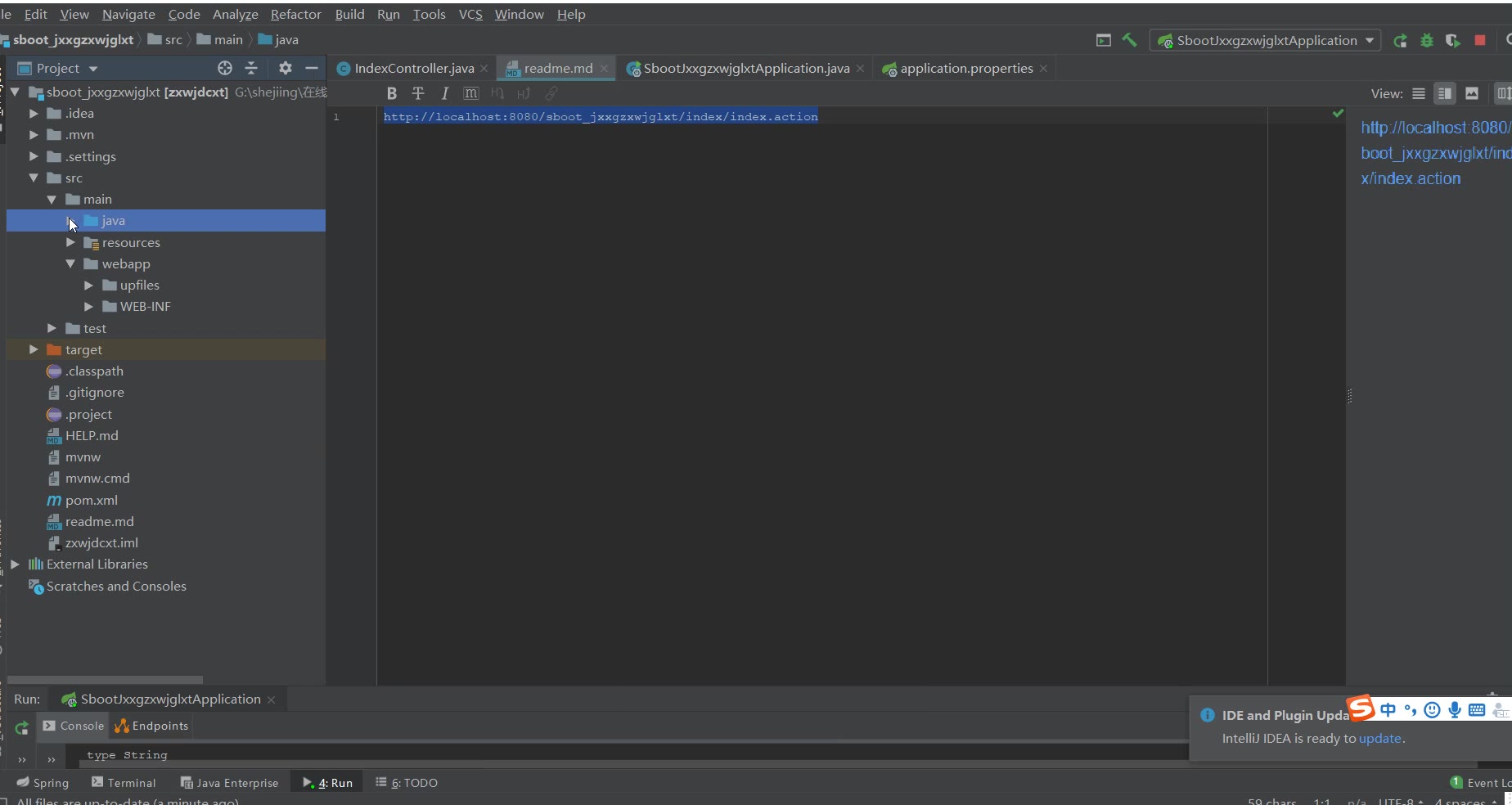Image resolution: width=1512 pixels, height=805 pixels.
Task: Apply bold formatting in the markdown toolbar
Action: (x=392, y=93)
